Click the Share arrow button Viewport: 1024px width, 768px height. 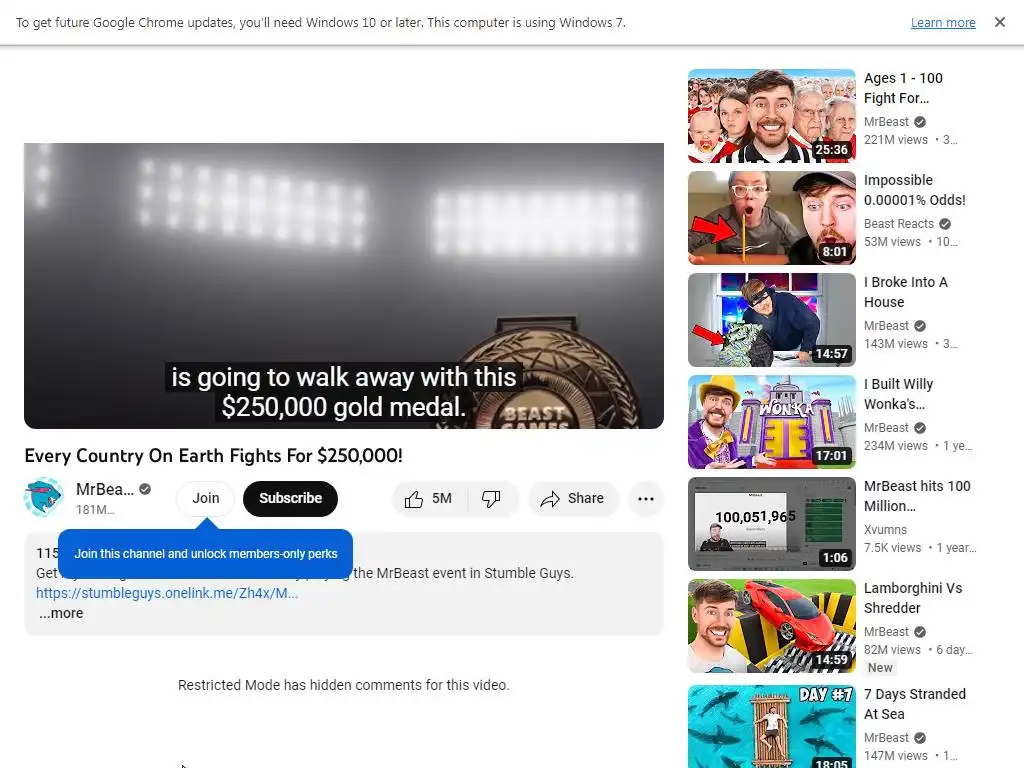pyautogui.click(x=573, y=499)
